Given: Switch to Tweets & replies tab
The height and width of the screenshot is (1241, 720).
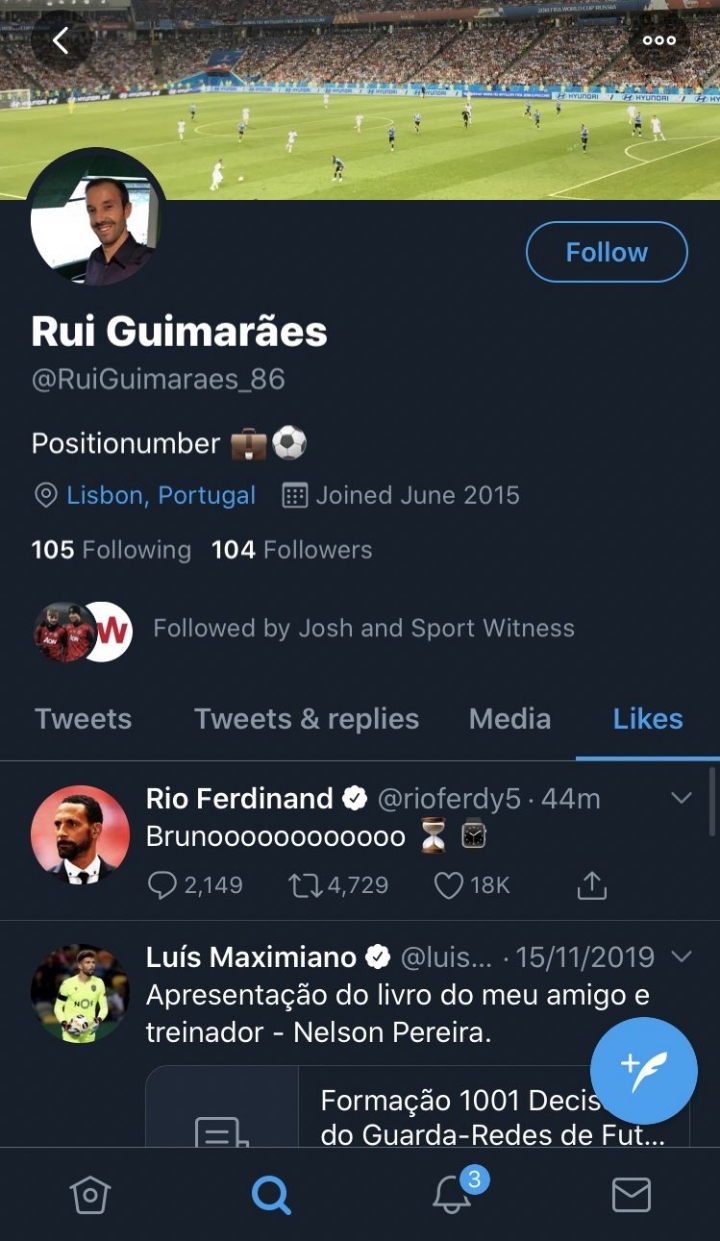Looking at the screenshot, I should [x=306, y=719].
